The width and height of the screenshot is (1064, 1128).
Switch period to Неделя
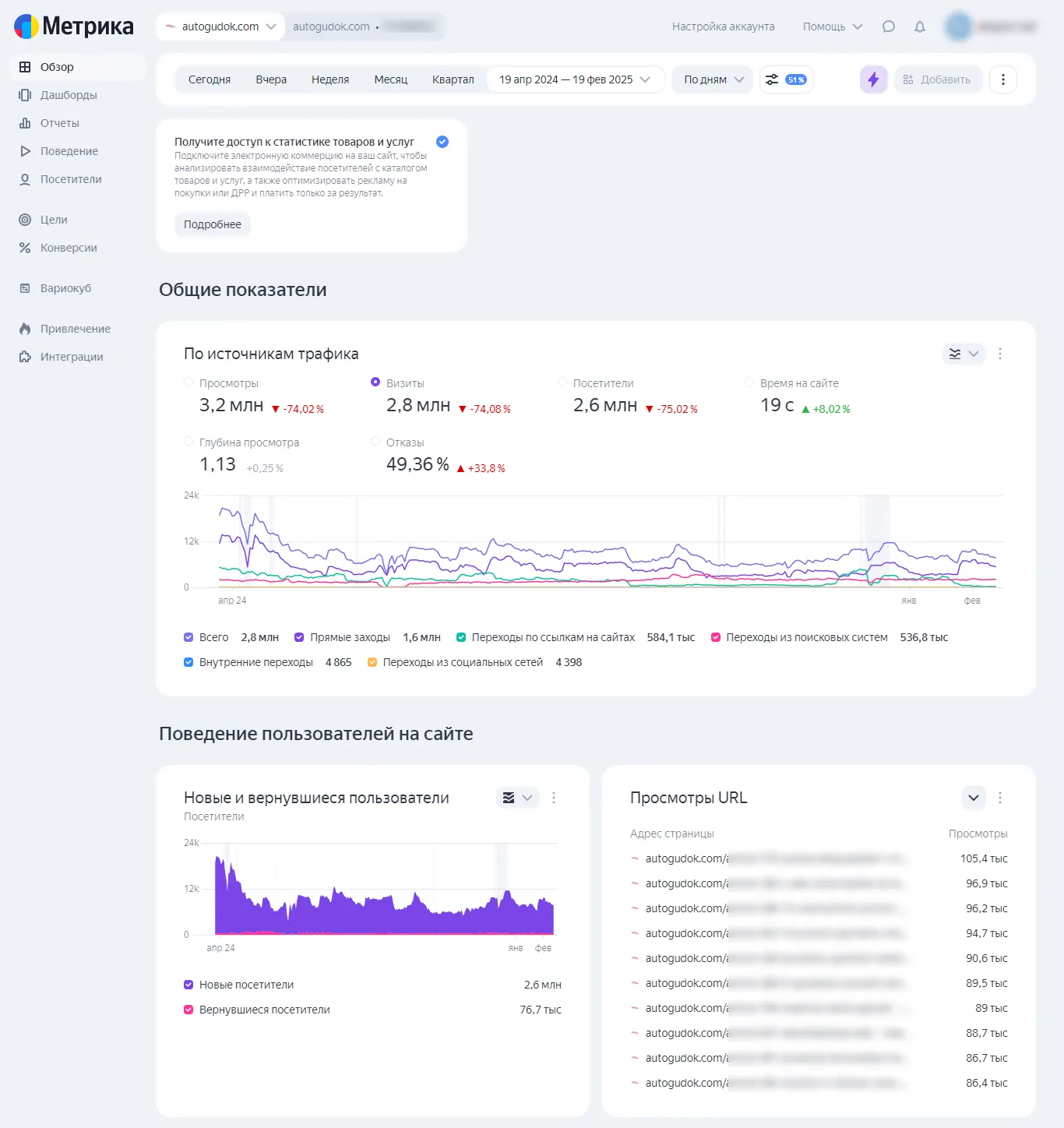(x=330, y=79)
